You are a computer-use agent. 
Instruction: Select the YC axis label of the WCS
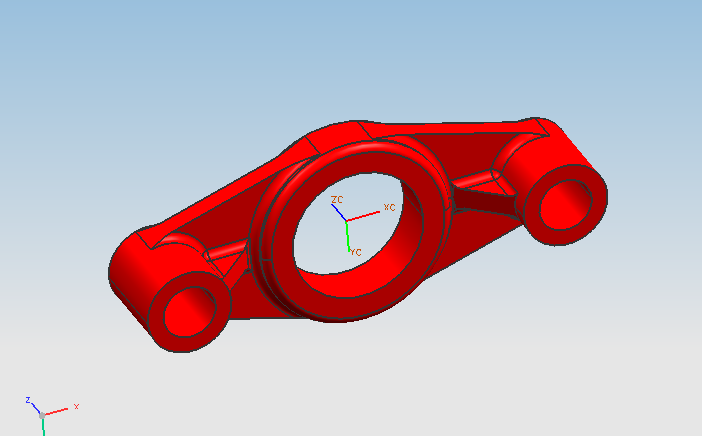tap(355, 252)
